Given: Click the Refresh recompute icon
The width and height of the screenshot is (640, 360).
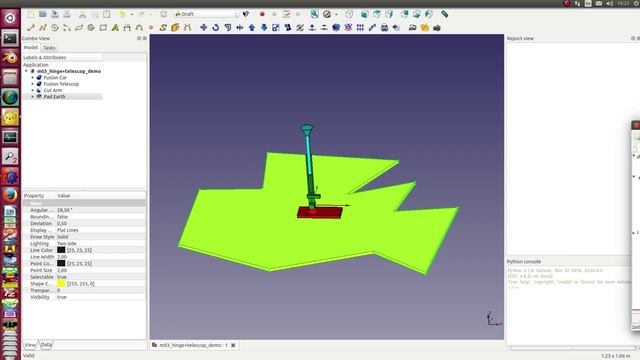Looking at the screenshot, I should (x=164, y=14).
